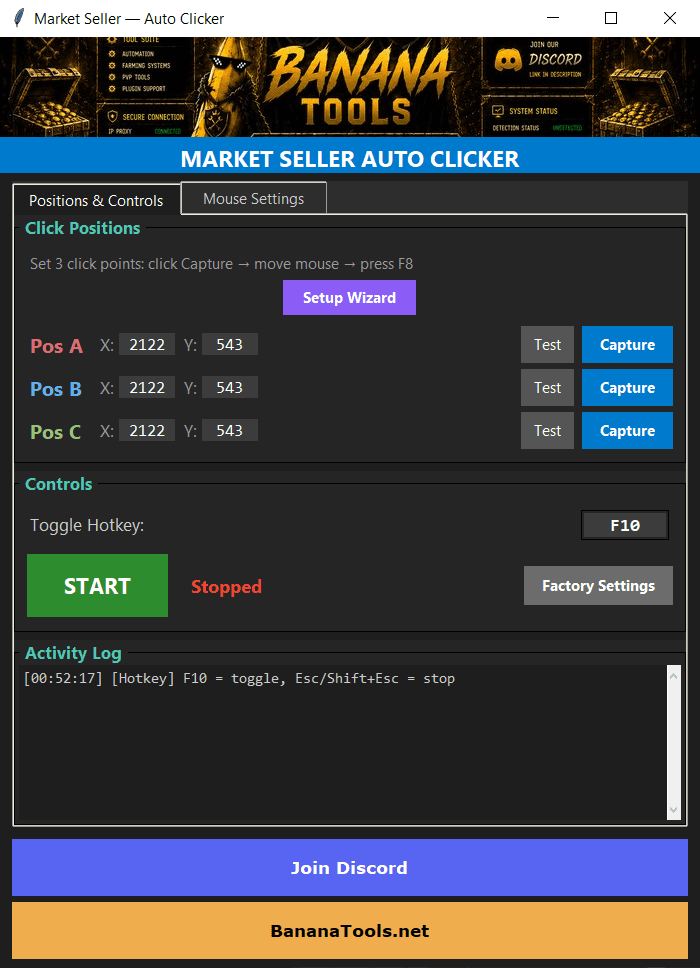Click Capture for Pos C
Viewport: 700px width, 968px height.
[627, 431]
